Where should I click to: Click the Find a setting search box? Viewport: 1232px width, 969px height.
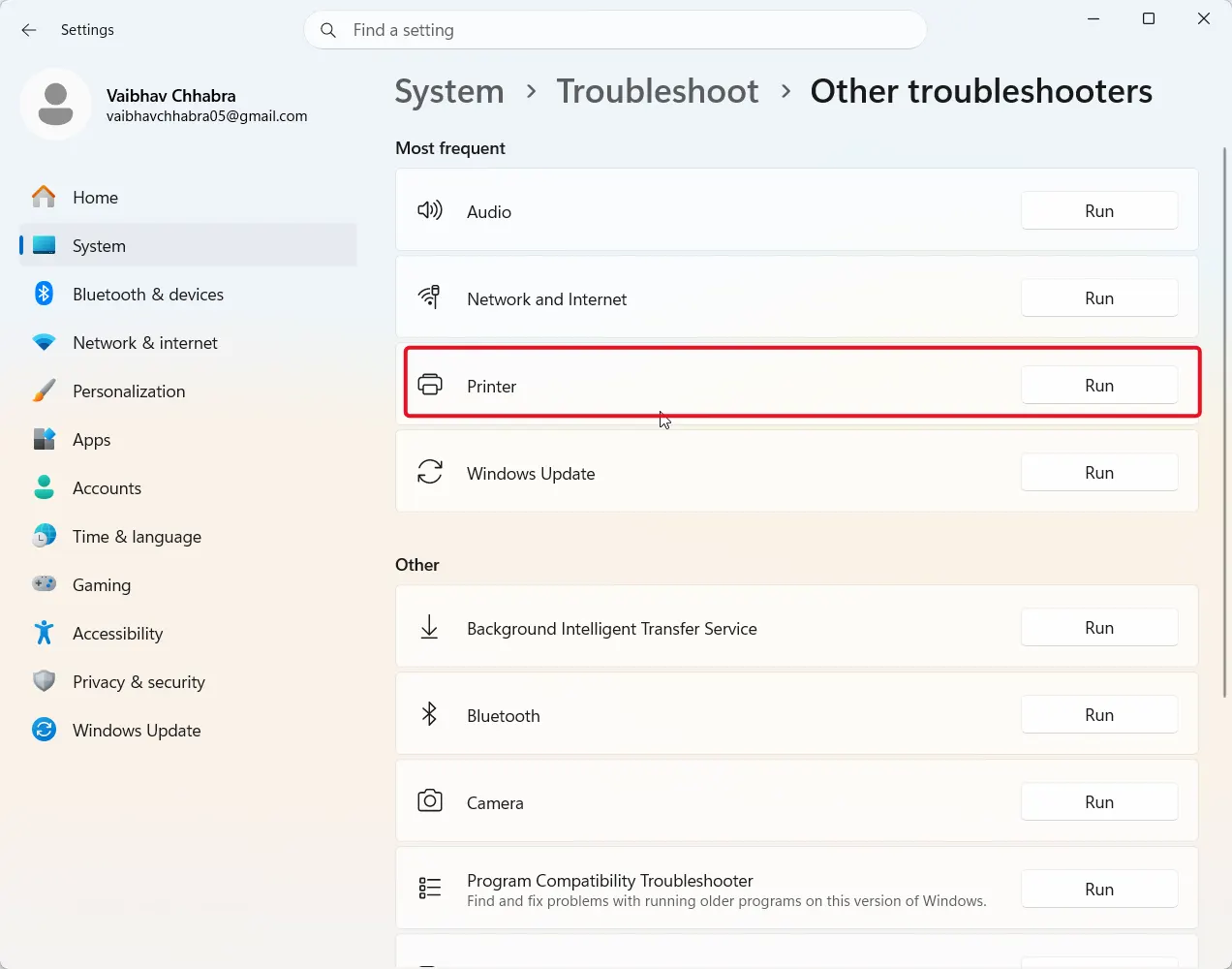(615, 30)
